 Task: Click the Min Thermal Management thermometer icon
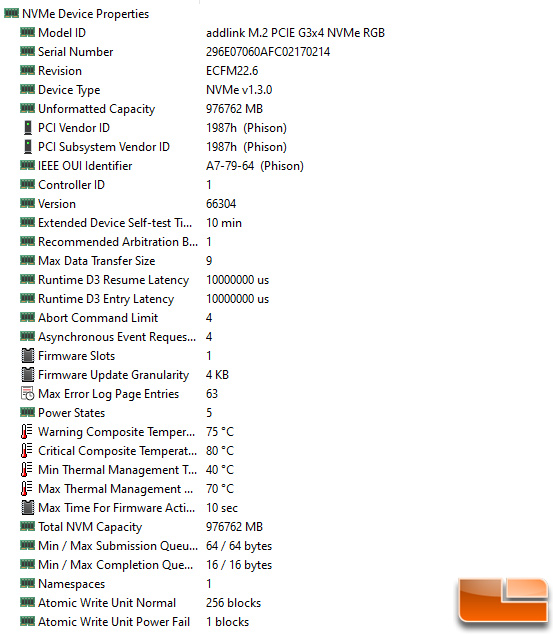click(x=27, y=470)
